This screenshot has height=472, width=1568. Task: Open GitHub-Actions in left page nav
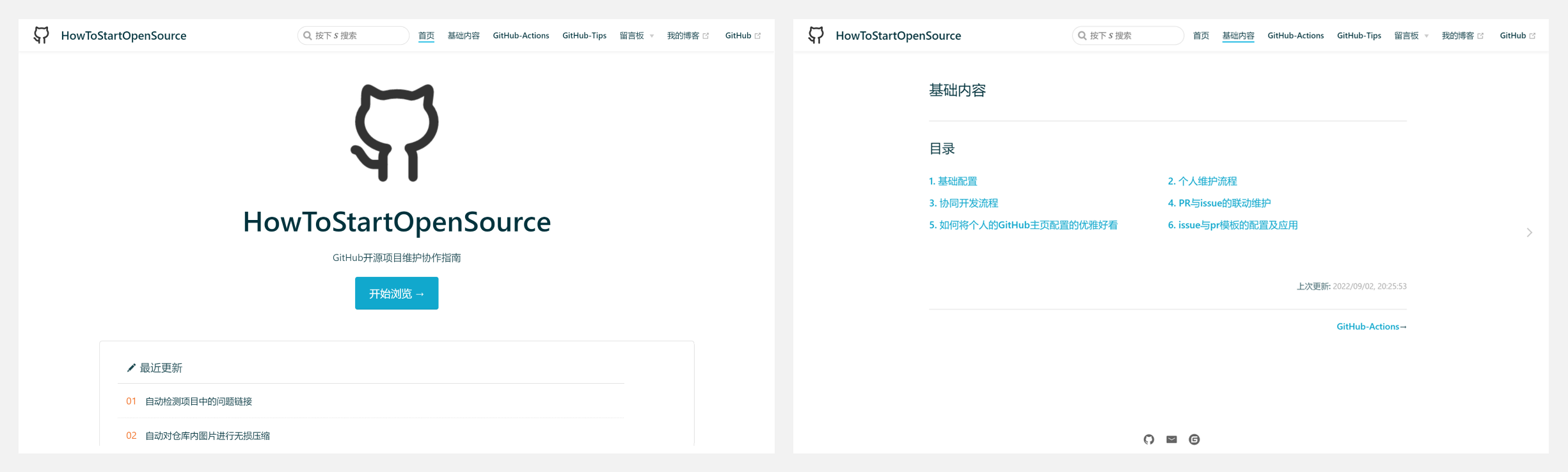pos(521,36)
